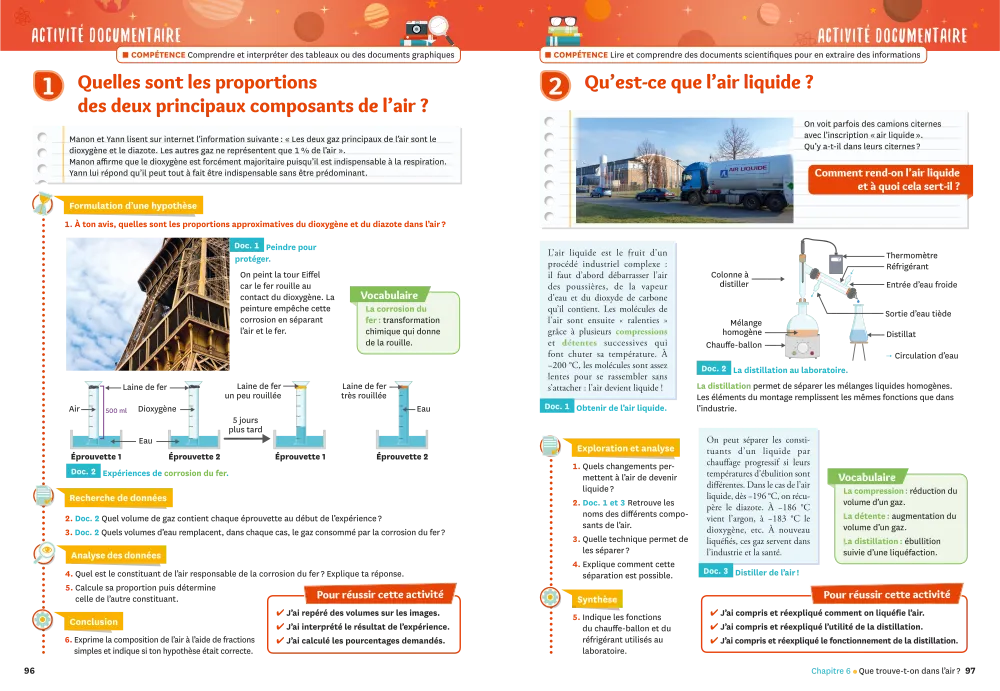The height and width of the screenshot is (691, 1000).
Task: Click the 'Colonne à distiller' diagram label
Action: point(730,279)
